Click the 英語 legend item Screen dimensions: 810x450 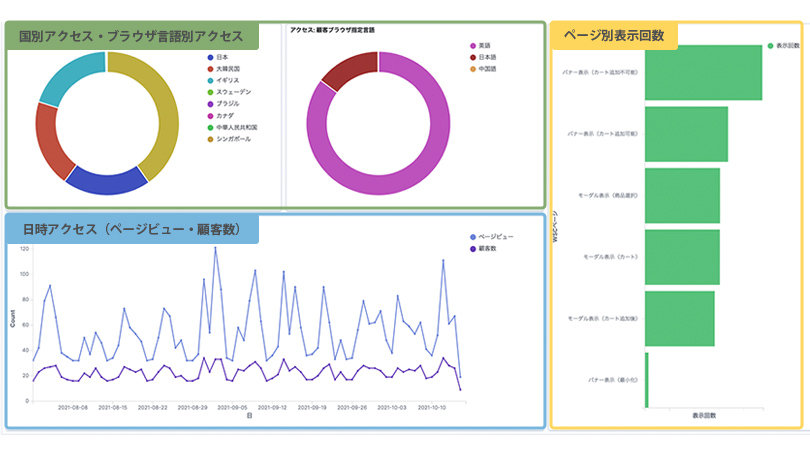coord(483,46)
